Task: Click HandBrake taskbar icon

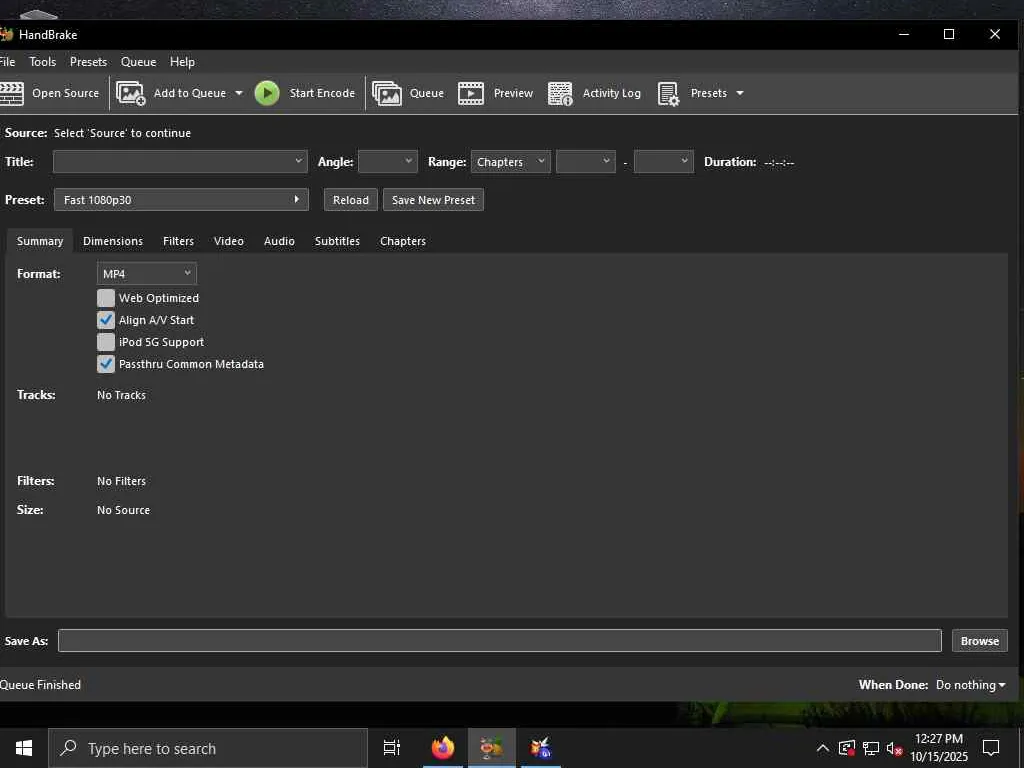Action: [492, 748]
